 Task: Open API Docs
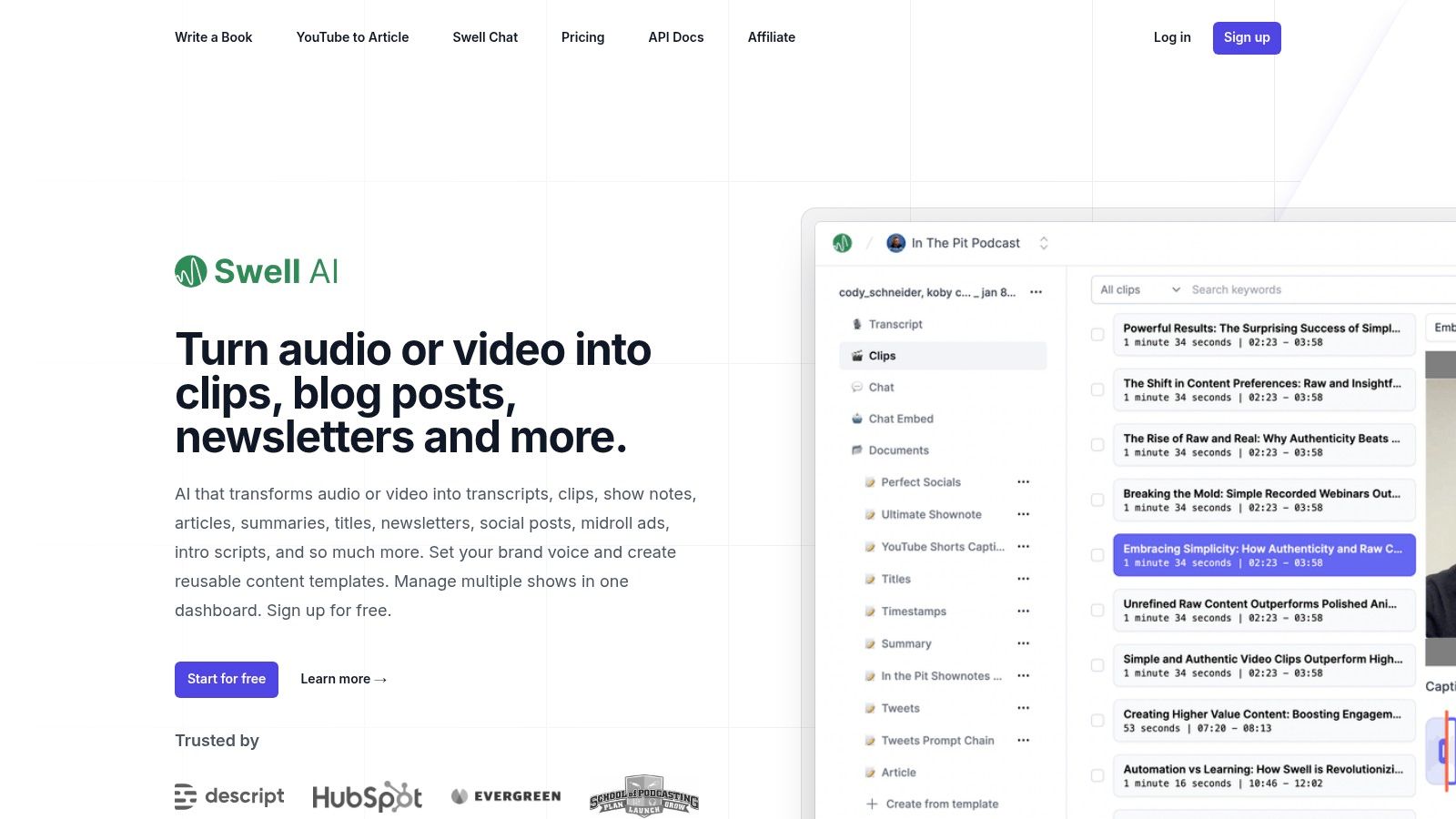676,37
